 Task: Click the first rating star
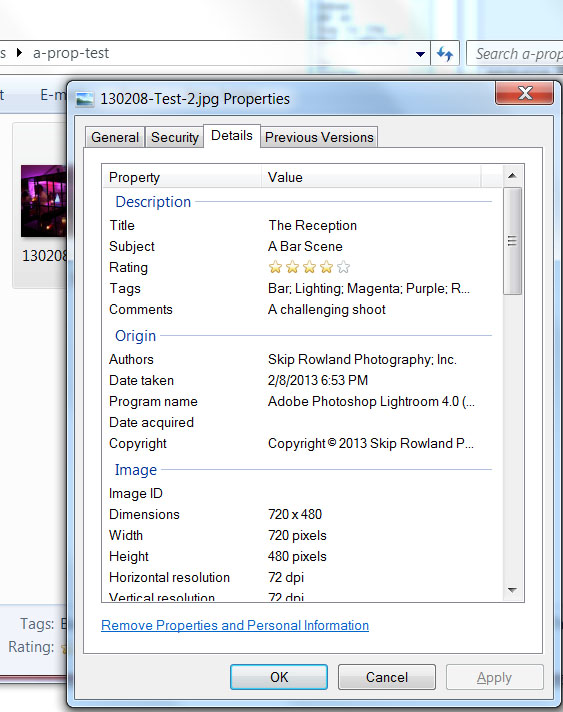pos(275,267)
